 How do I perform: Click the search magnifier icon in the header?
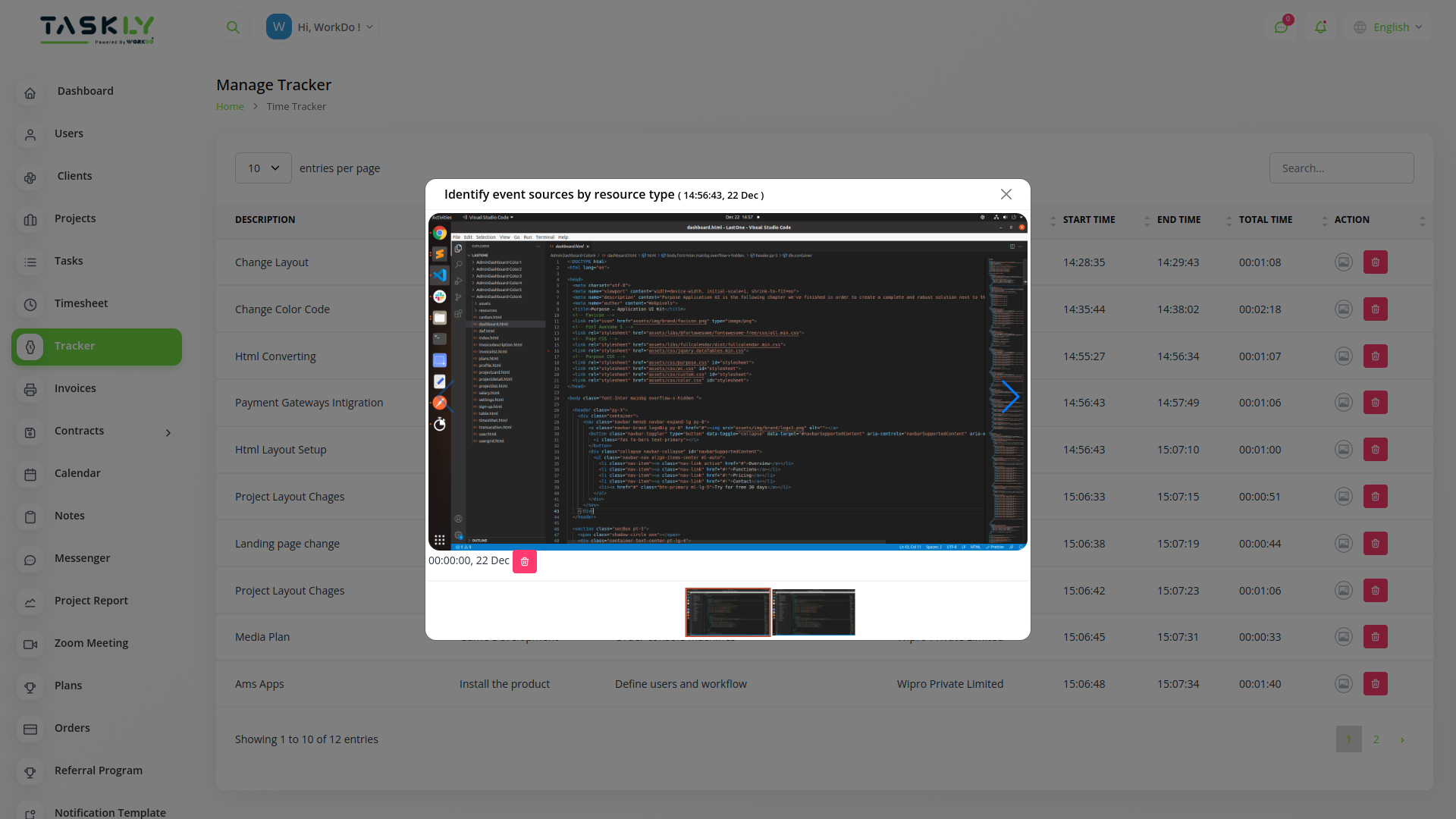232,27
